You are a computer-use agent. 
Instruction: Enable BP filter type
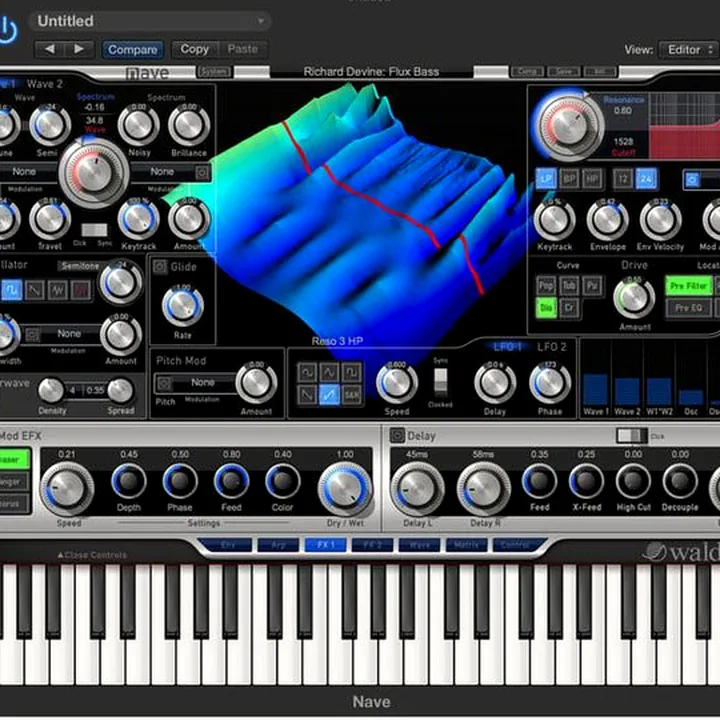pos(569,179)
